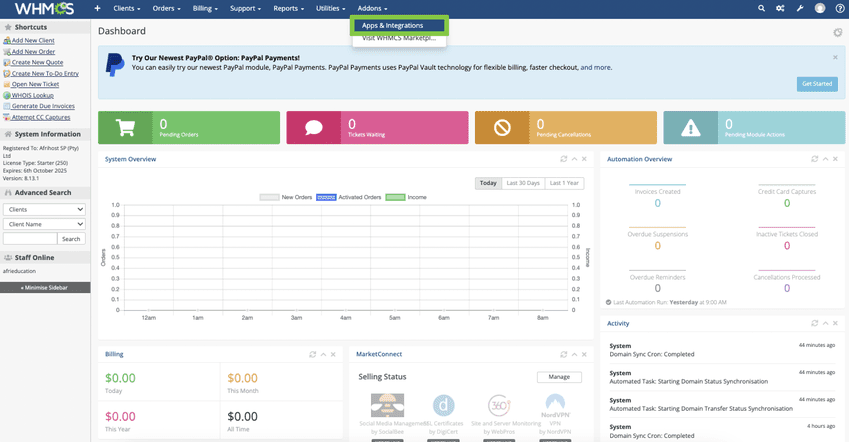The width and height of the screenshot is (849, 442).
Task: Click the Advanced Search text field
Action: point(30,239)
